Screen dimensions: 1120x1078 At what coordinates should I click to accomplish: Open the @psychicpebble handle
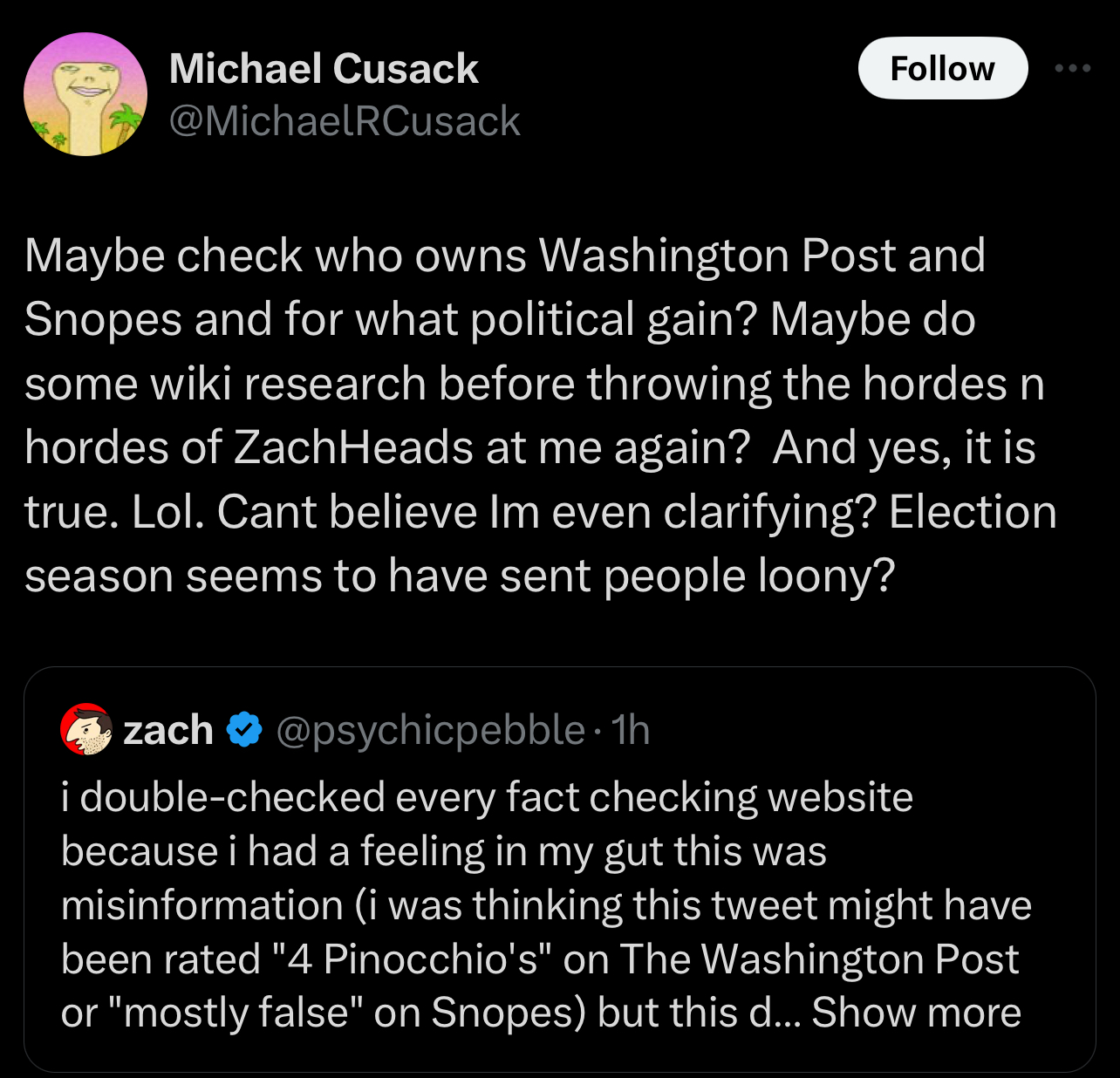pyautogui.click(x=430, y=730)
